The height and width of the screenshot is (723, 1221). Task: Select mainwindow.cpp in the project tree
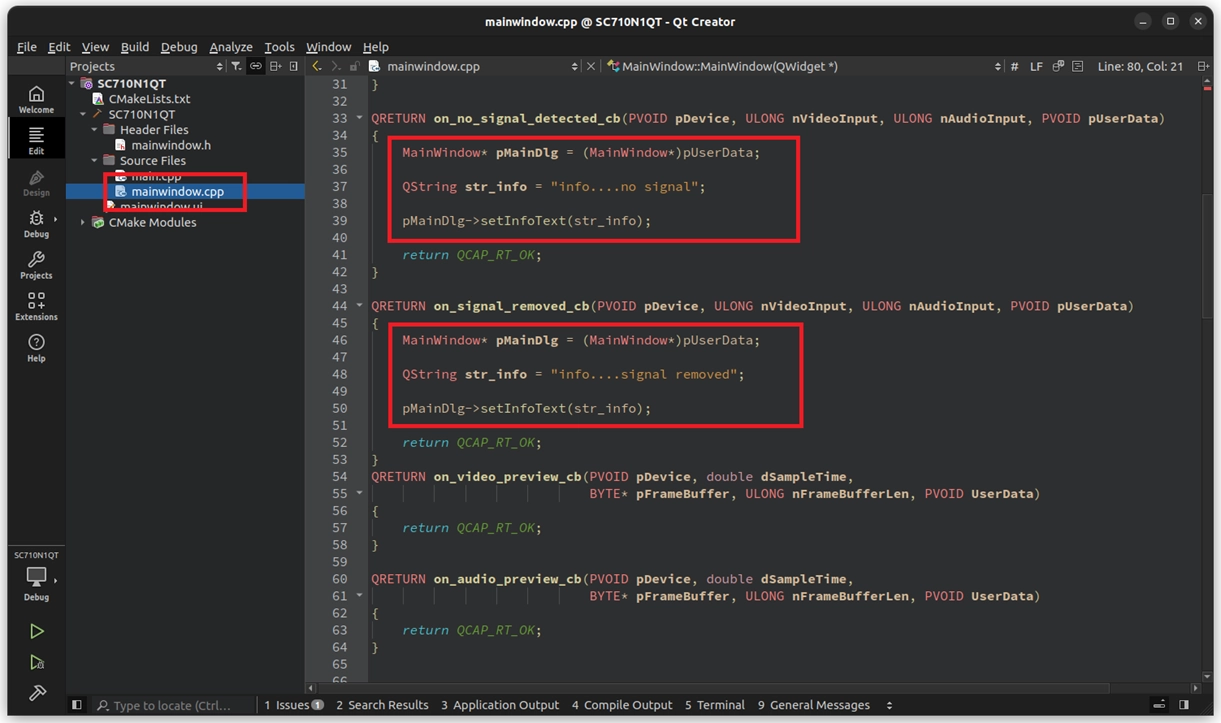point(178,191)
